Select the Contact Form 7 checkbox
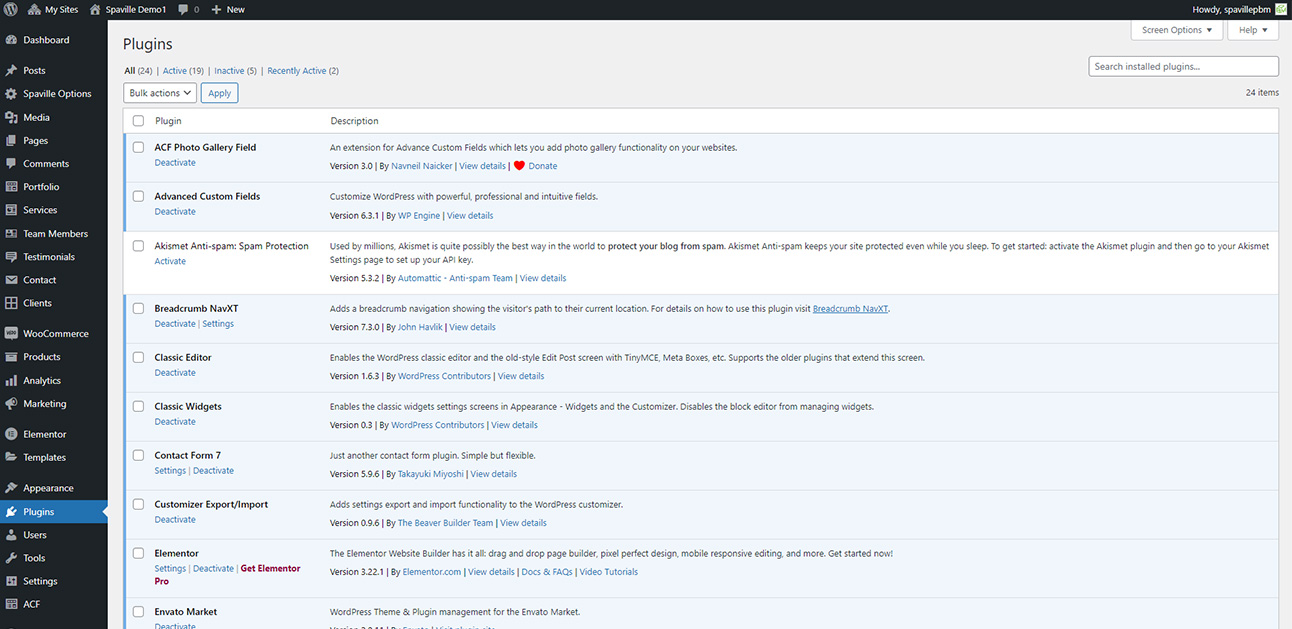The height and width of the screenshot is (629, 1292). 138,455
